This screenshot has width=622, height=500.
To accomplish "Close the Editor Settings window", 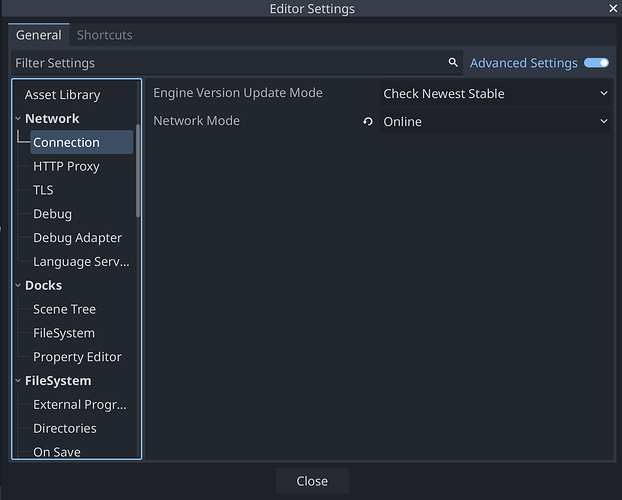I will click(613, 8).
